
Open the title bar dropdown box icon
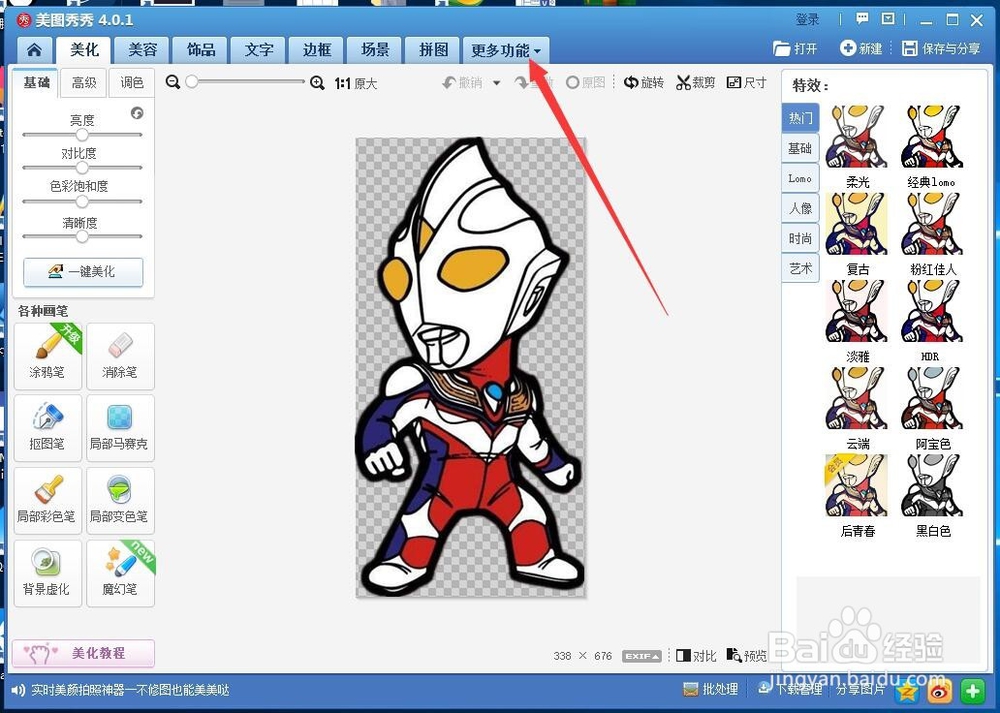(x=887, y=19)
